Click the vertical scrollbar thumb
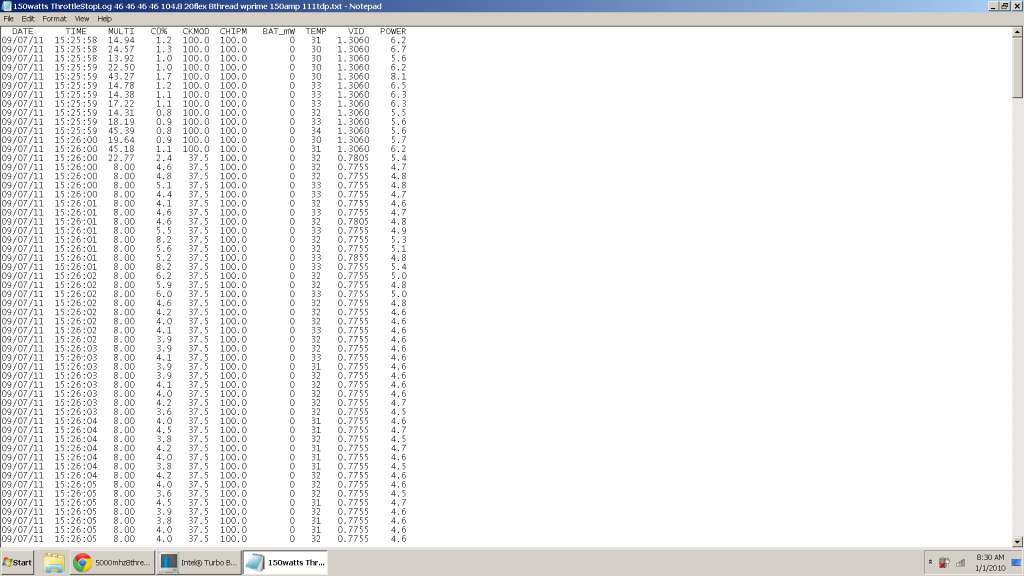This screenshot has width=1024, height=576. pos(1017,67)
